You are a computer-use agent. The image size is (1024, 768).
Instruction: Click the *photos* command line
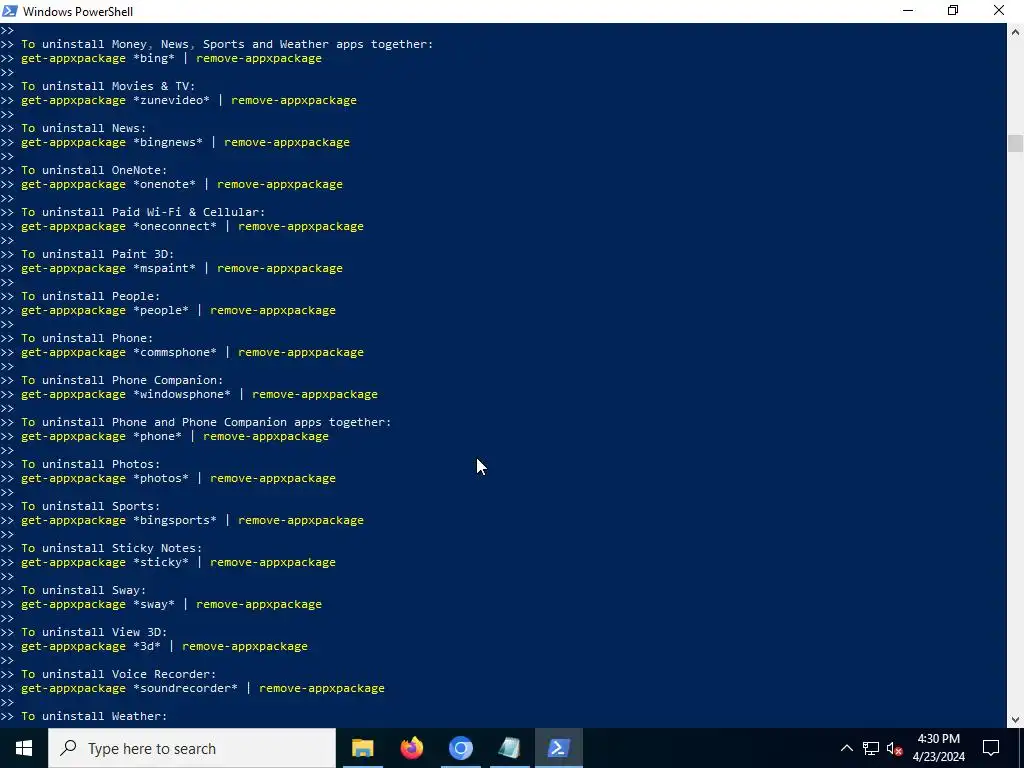178,478
